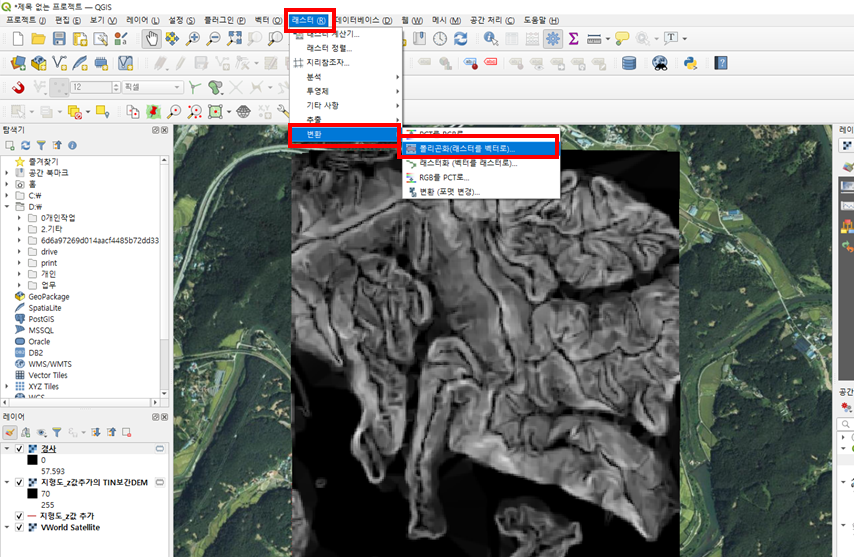Click the Zoom Full extent icon
This screenshot has width=854, height=557.
click(234, 39)
